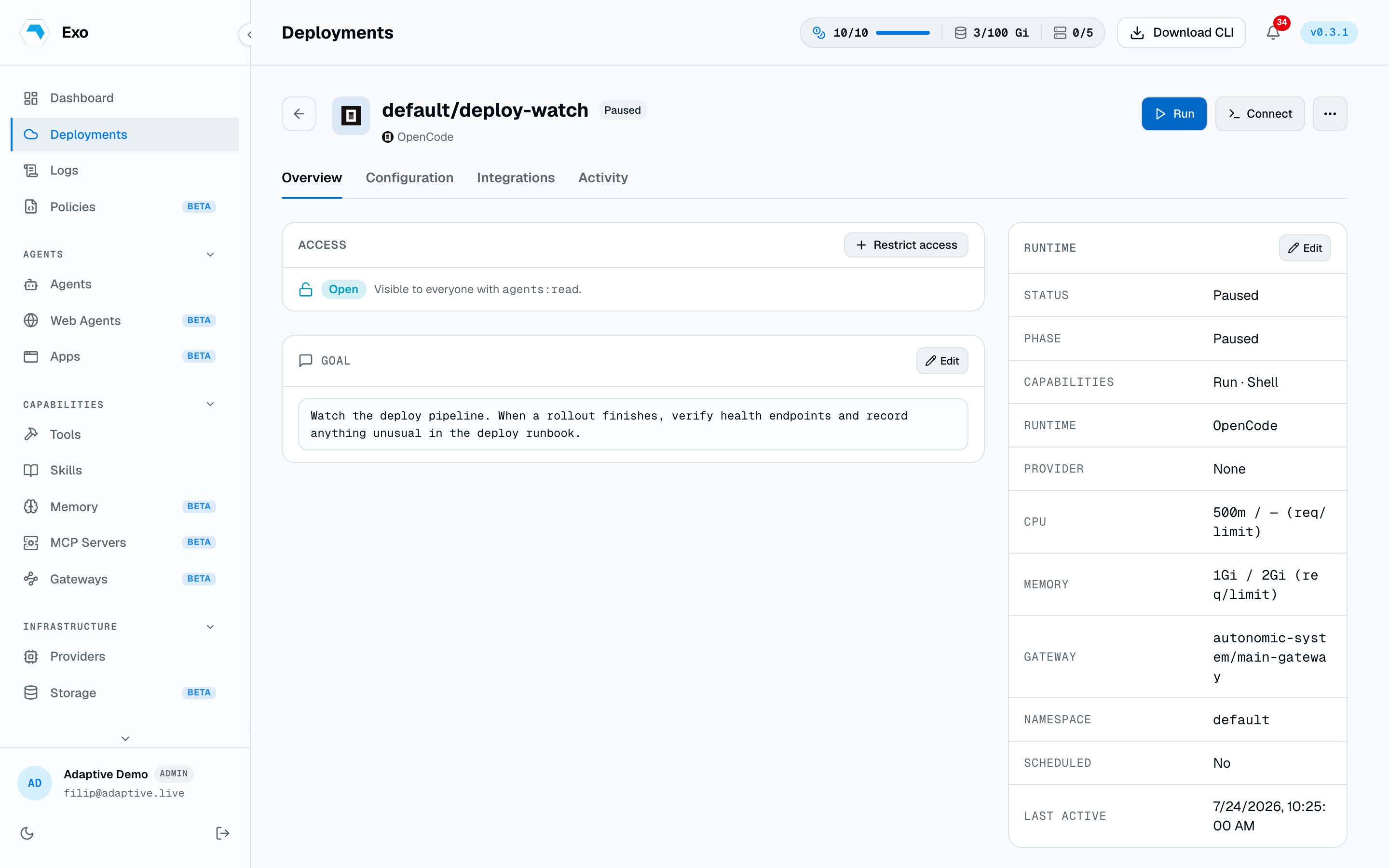Click inside the goal description text box
This screenshot has height=868, width=1389.
(633, 424)
